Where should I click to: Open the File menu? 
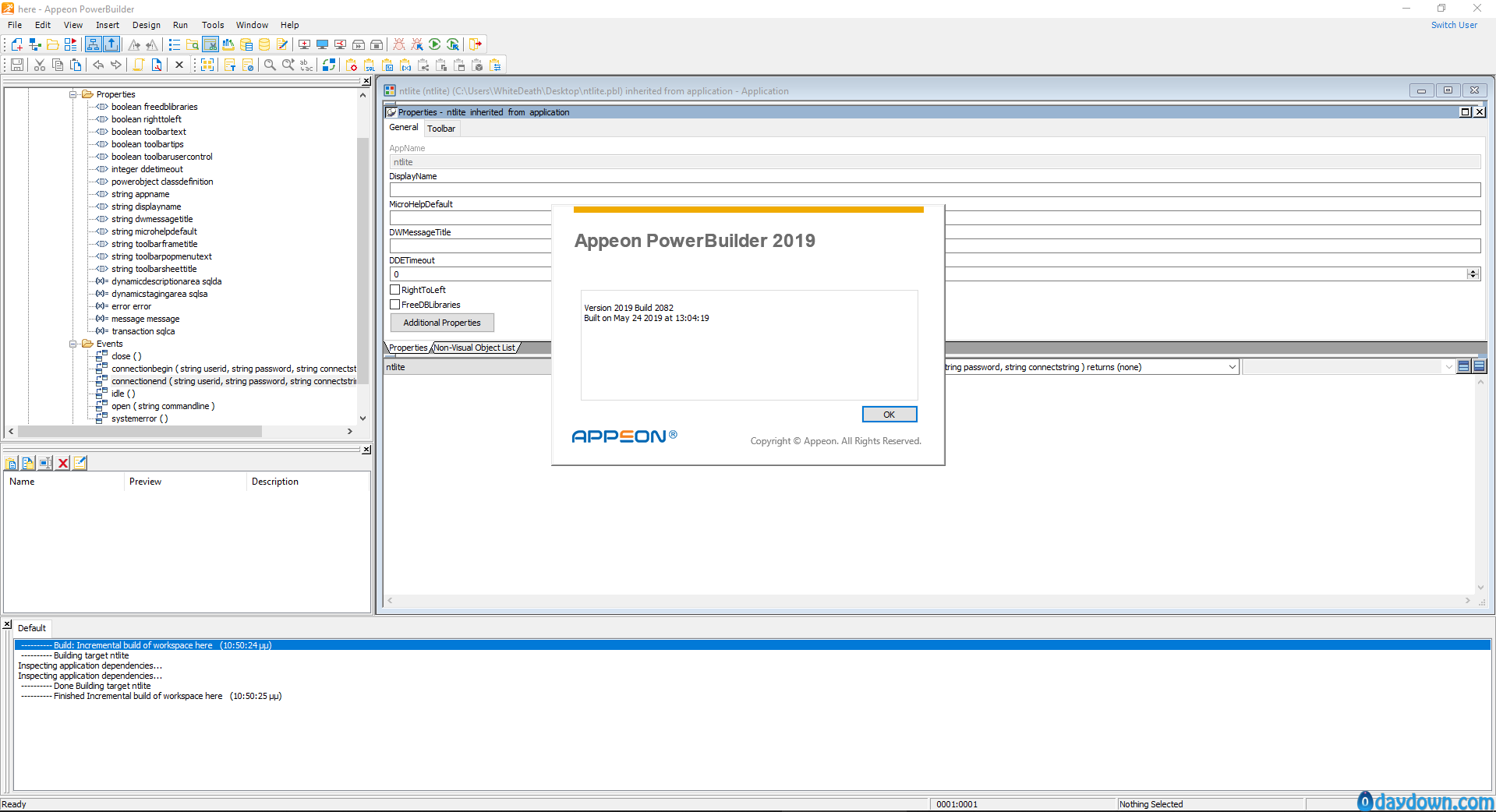15,25
